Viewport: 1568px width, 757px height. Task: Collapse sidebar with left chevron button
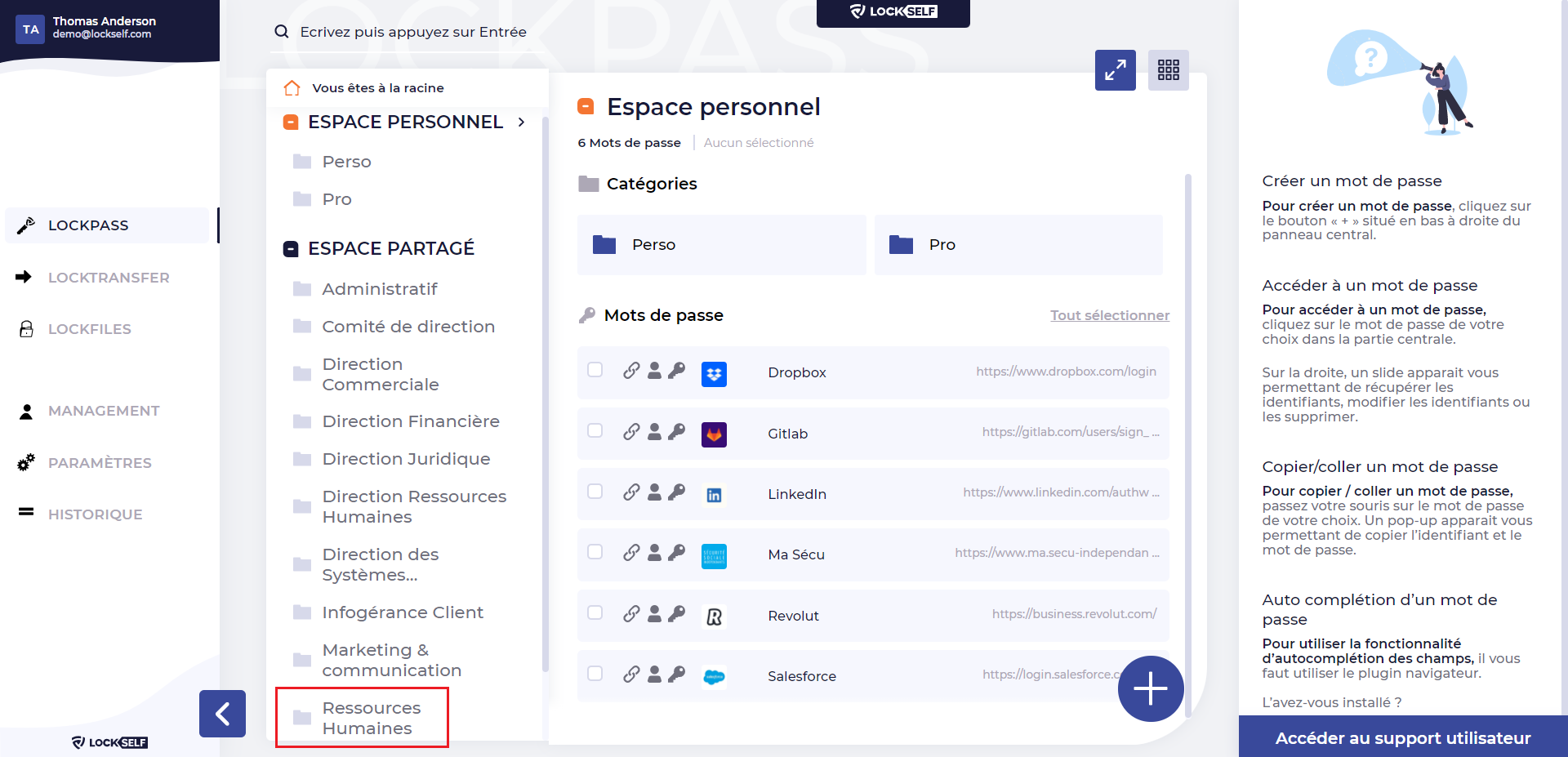(222, 714)
